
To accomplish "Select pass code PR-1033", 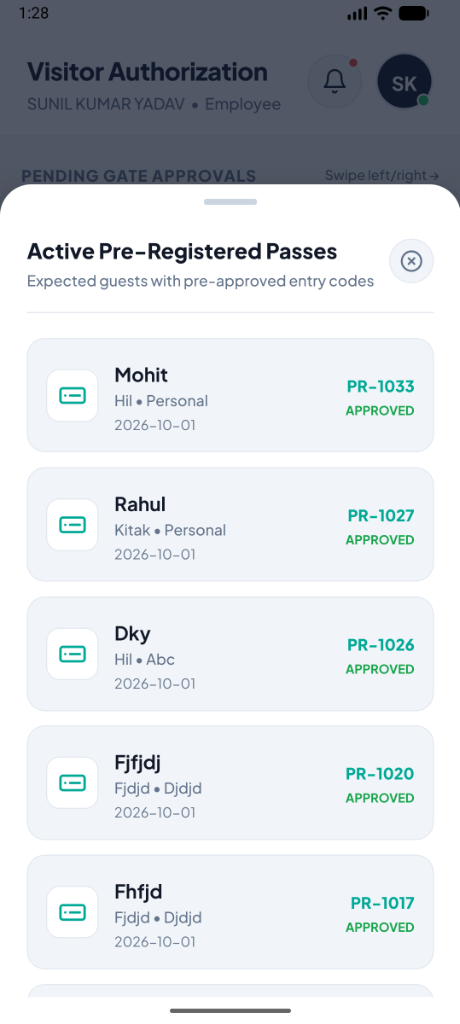I will point(380,386).
